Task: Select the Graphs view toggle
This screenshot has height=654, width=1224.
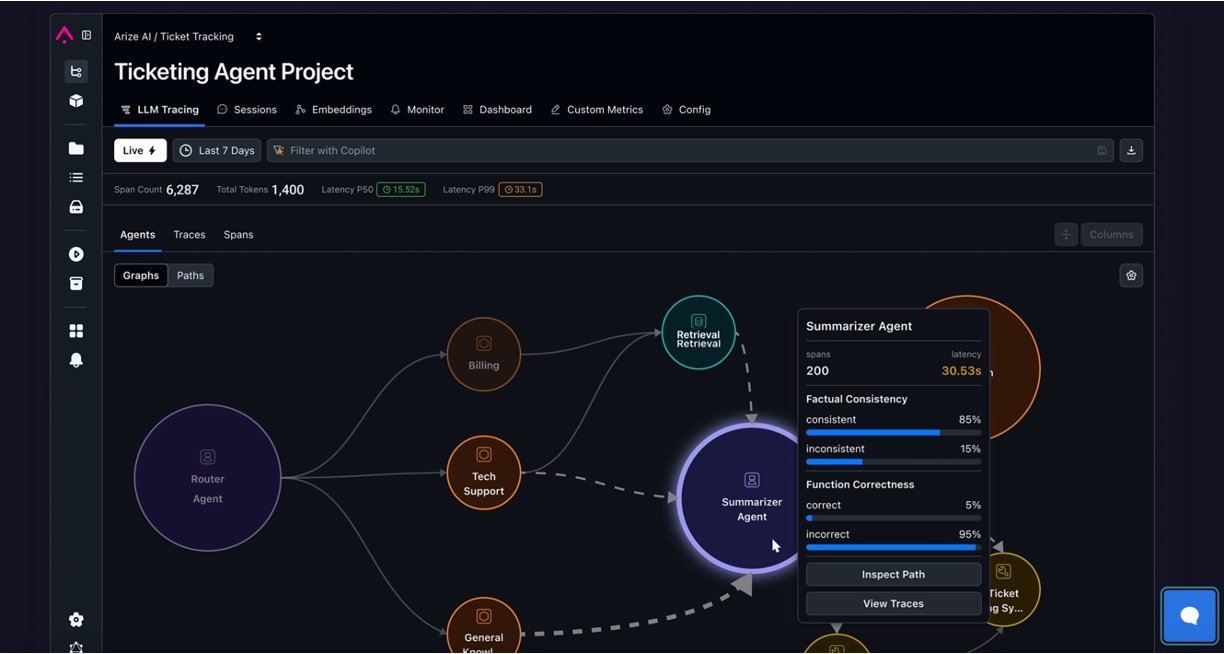Action: point(141,276)
